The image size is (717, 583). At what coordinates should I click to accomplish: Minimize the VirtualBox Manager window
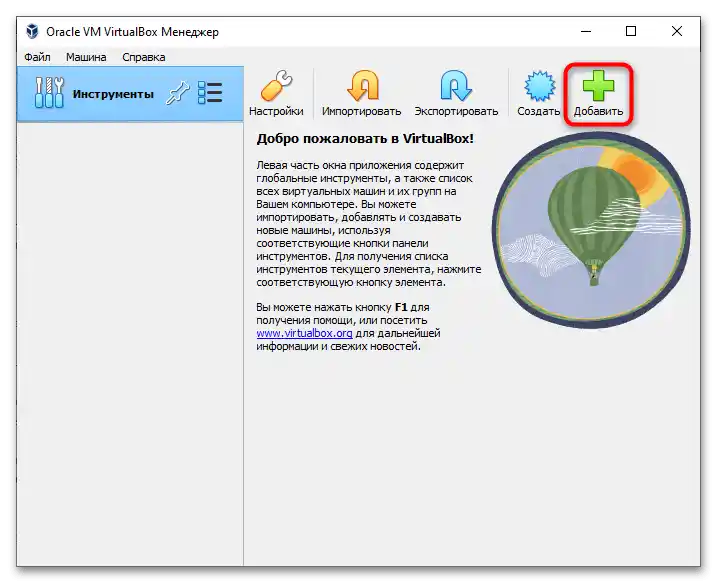586,31
